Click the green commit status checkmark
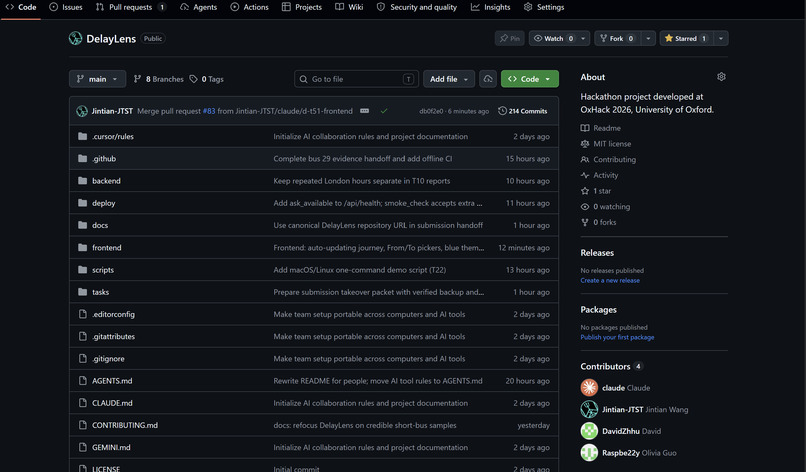 coord(383,111)
